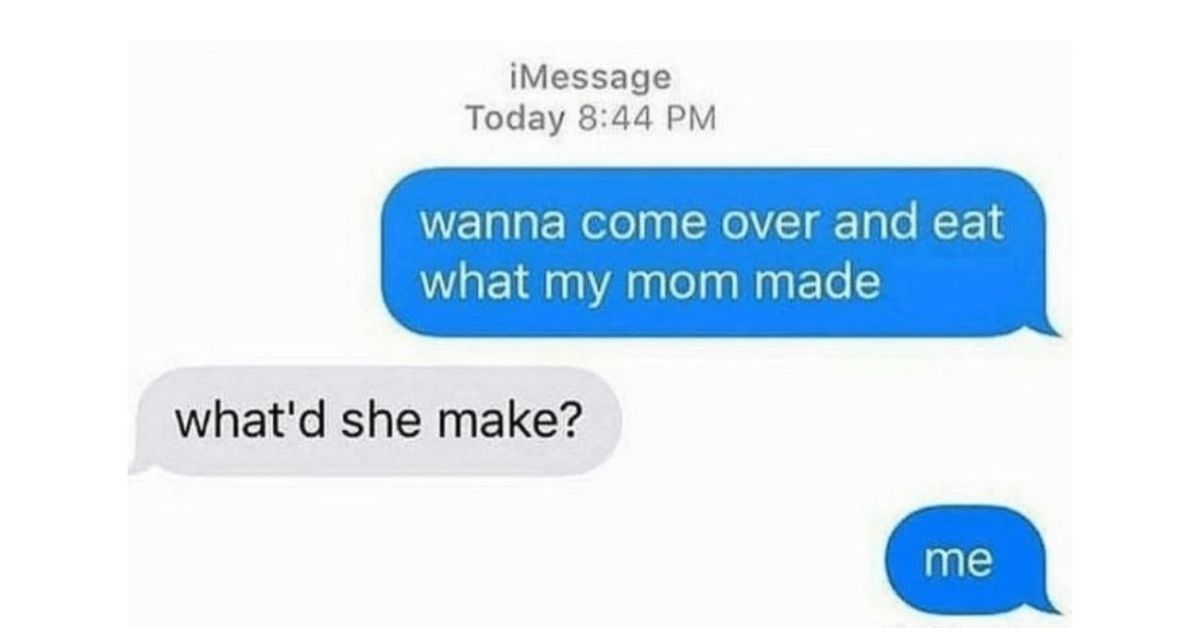Click the tail of the "me" bubble
This screenshot has height=628, width=1200.
[x=1046, y=603]
